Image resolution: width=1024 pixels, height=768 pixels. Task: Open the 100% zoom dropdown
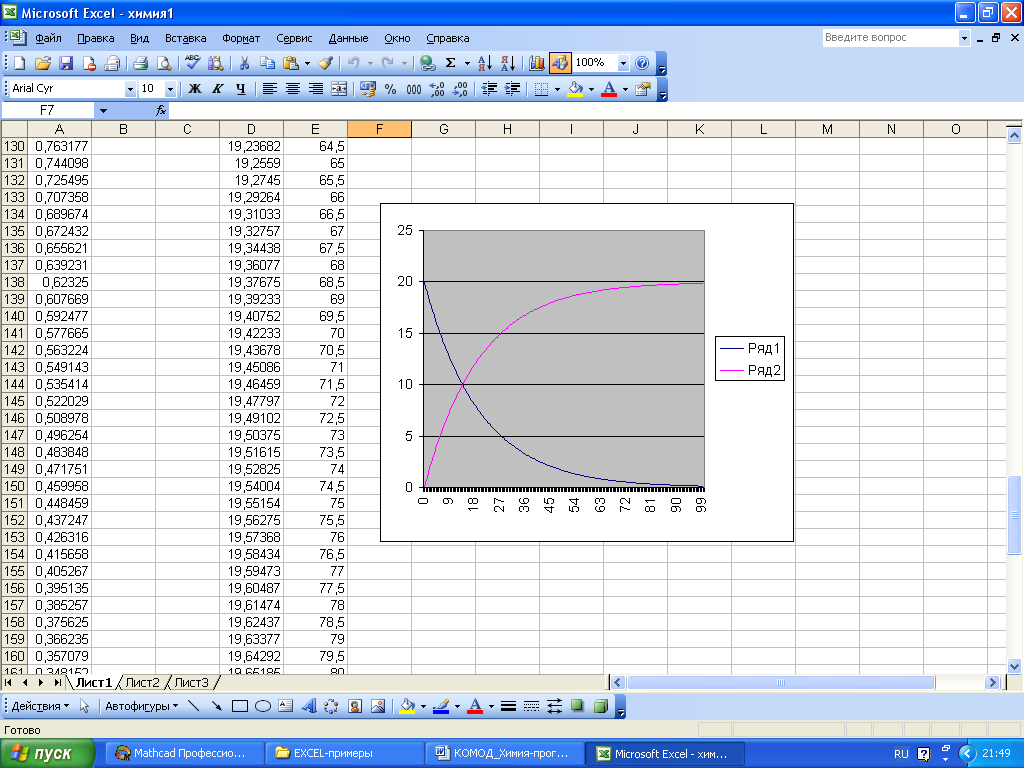tap(624, 63)
